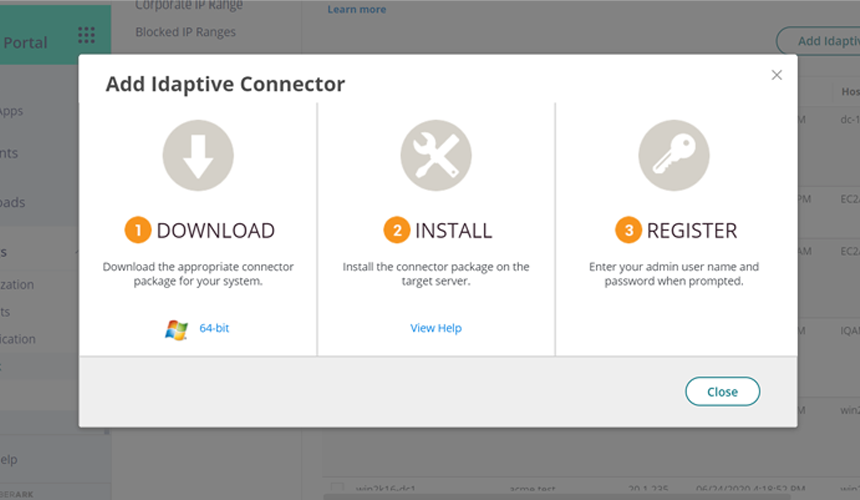The image size is (860, 500).
Task: Open the View Help link
Action: pyautogui.click(x=436, y=328)
